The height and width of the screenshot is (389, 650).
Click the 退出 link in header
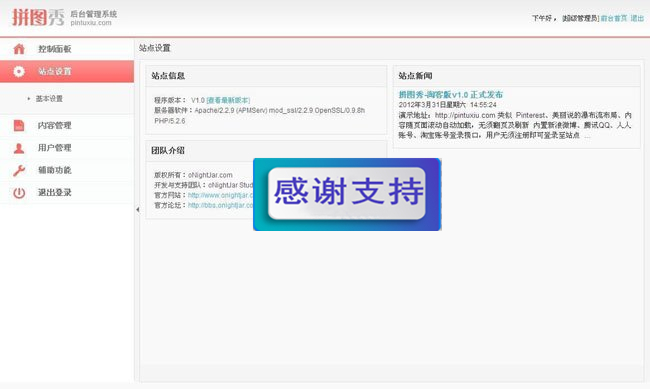[x=637, y=18]
